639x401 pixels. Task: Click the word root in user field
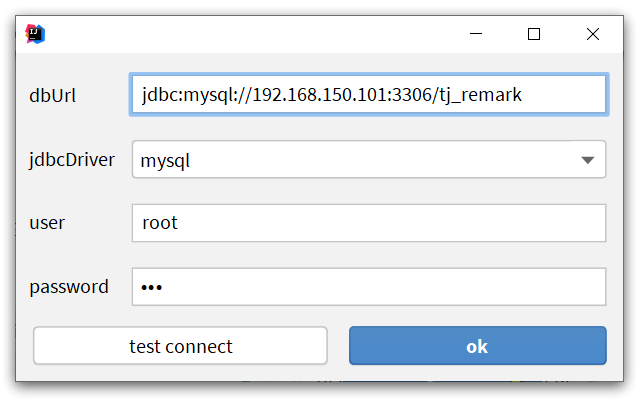160,223
